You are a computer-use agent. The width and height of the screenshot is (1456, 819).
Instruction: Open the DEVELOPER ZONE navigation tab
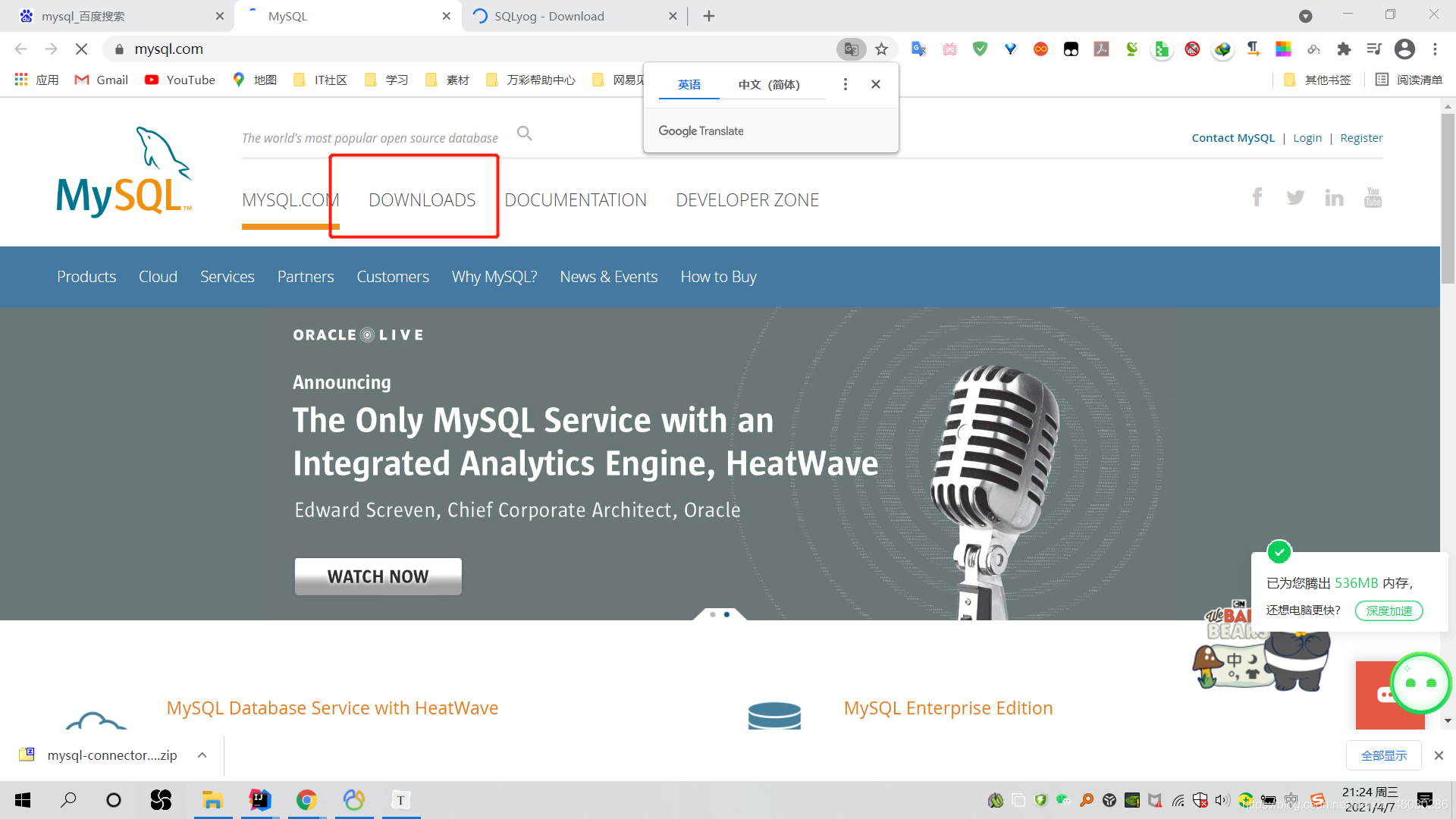tap(747, 200)
